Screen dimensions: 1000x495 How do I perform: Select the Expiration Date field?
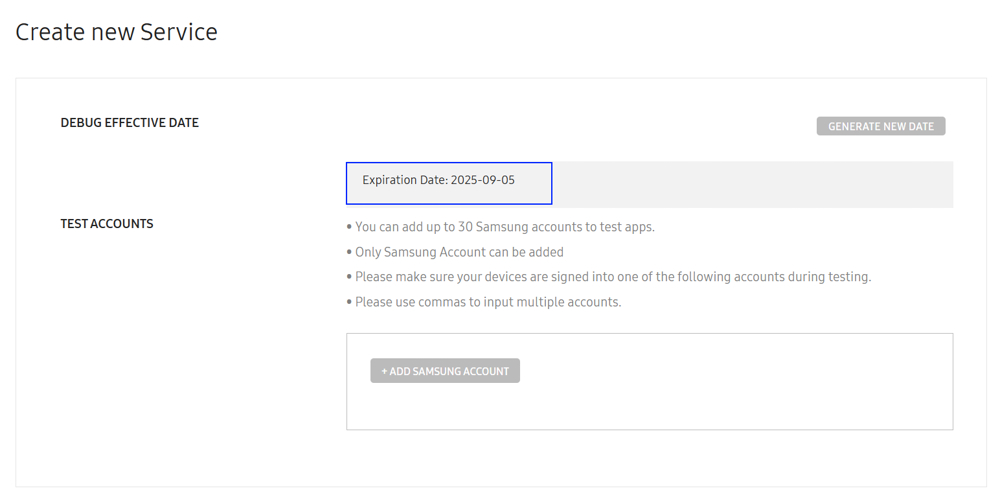(449, 183)
